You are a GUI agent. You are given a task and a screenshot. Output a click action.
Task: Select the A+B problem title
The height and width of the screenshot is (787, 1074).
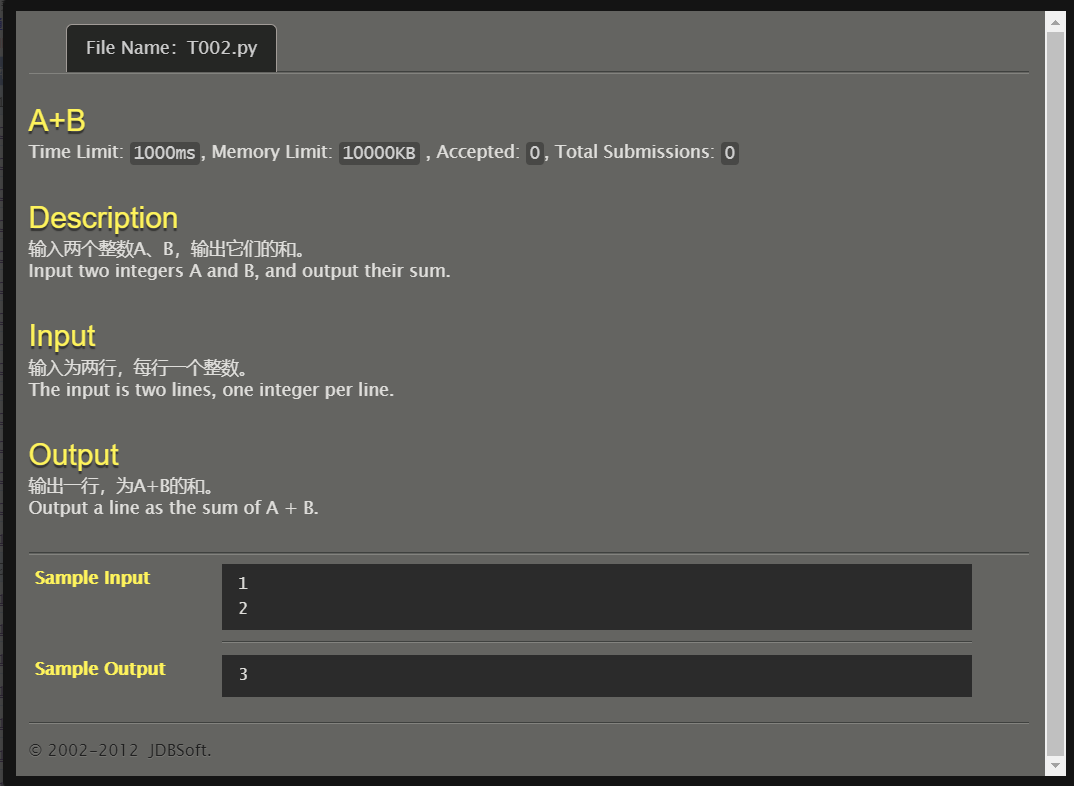pos(57,120)
